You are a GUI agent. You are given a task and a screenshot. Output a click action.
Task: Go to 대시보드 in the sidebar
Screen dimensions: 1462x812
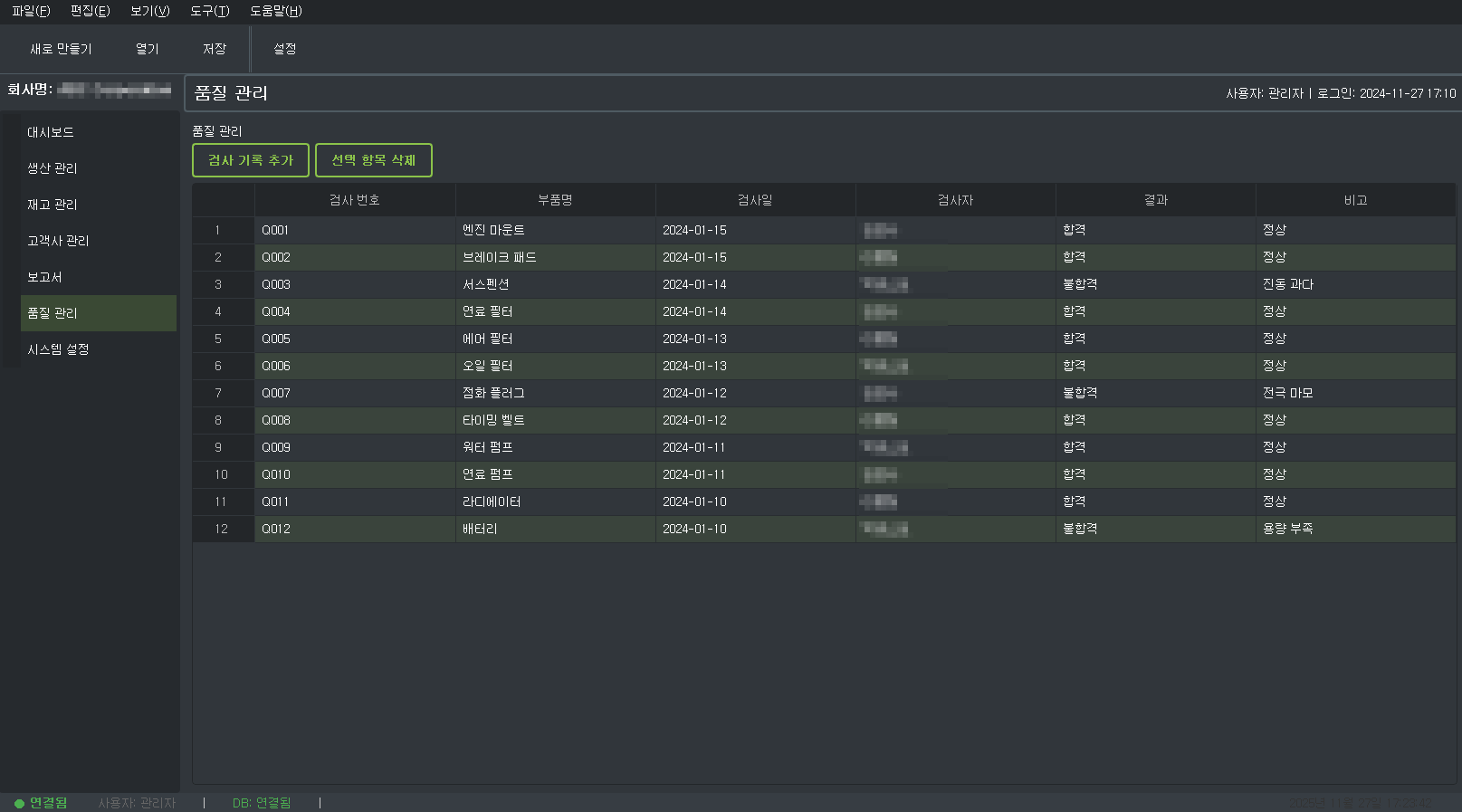[51, 132]
